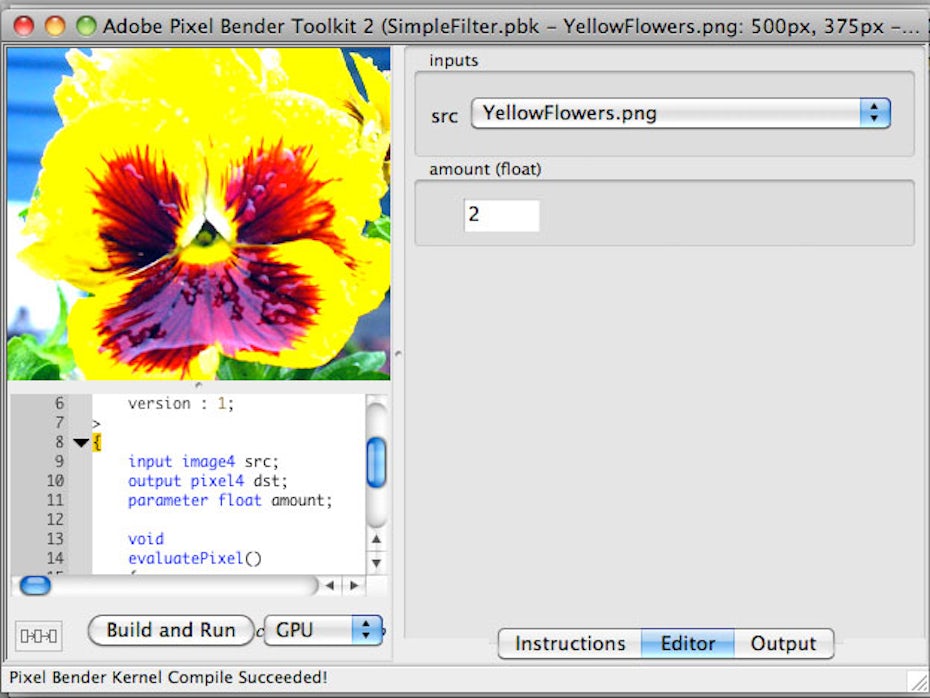Viewport: 930px width, 698px height.
Task: Click the green zoom window button
Action: click(86, 26)
